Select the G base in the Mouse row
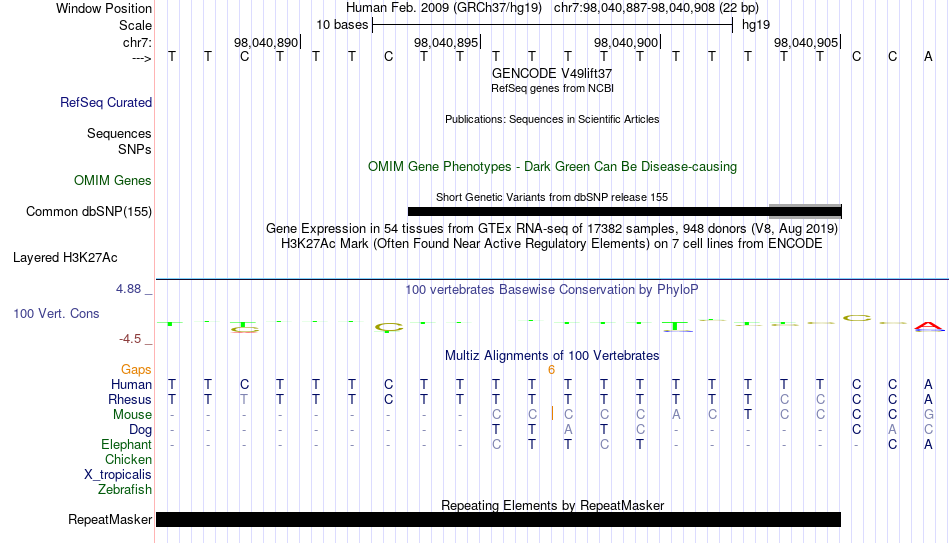Screen dimensions: 950x543 coord(928,415)
